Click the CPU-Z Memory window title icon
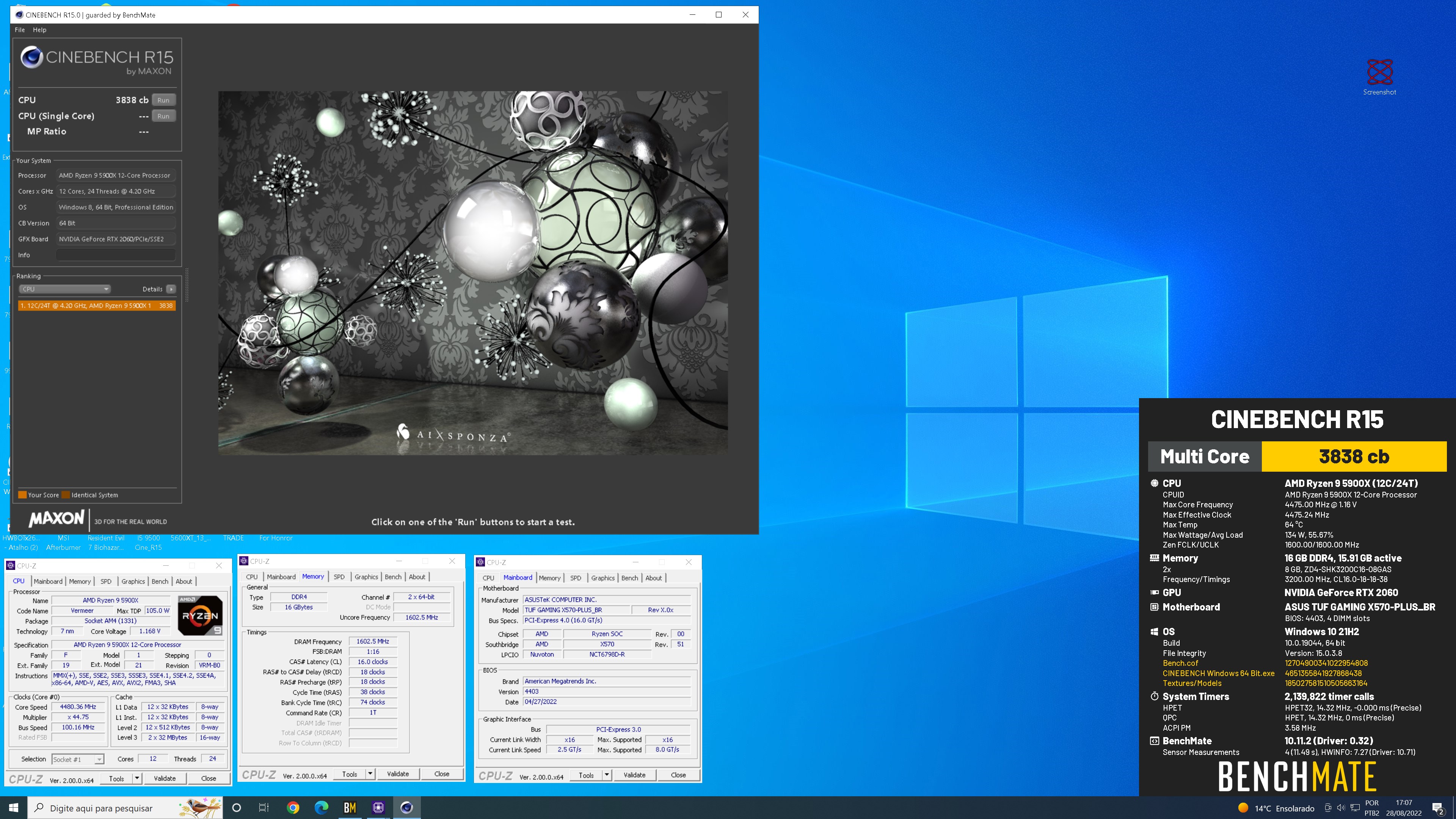 point(244,561)
